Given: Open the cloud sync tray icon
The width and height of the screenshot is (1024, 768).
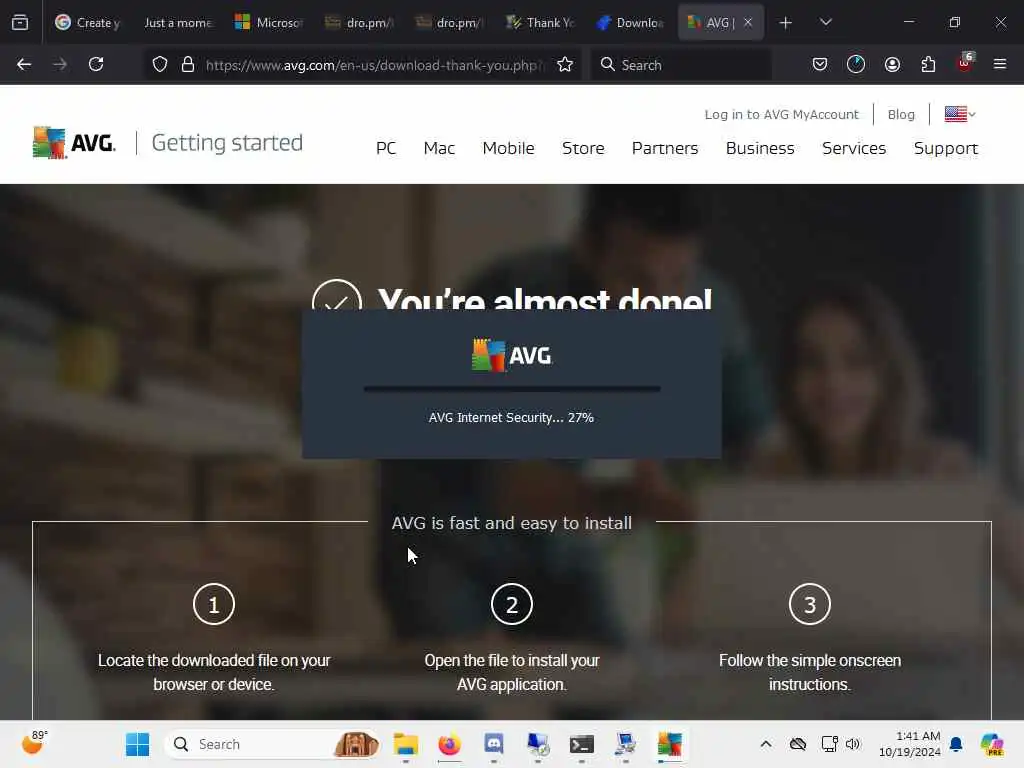Looking at the screenshot, I should coord(797,743).
